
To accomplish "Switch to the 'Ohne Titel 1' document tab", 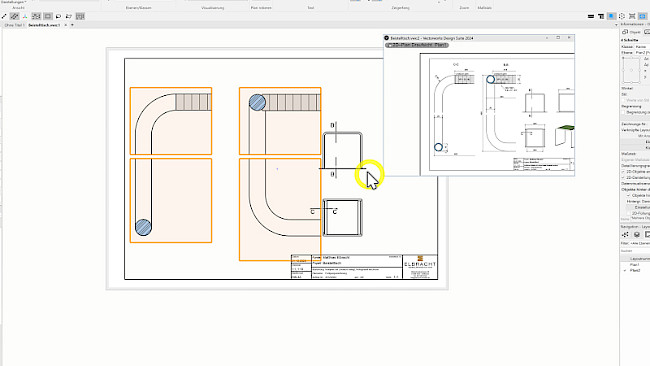I will (14, 25).
